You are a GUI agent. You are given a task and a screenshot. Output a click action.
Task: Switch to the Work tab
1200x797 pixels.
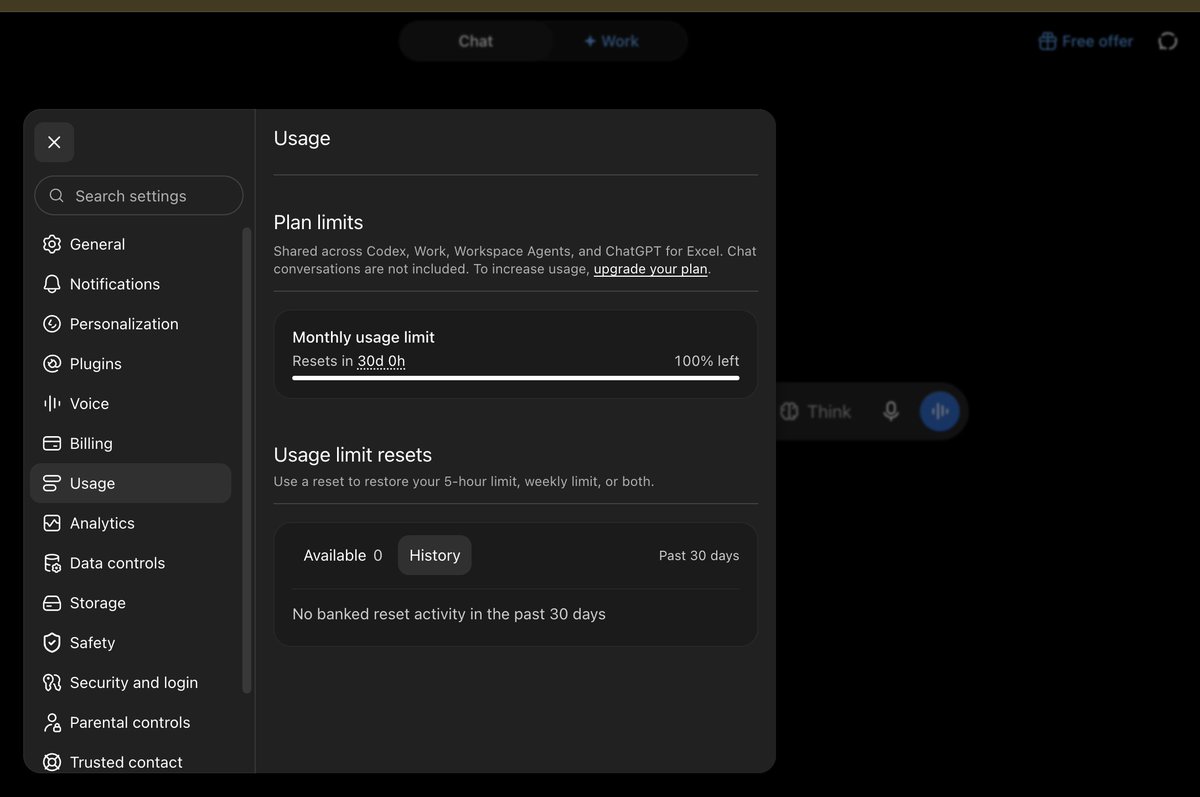tap(611, 41)
